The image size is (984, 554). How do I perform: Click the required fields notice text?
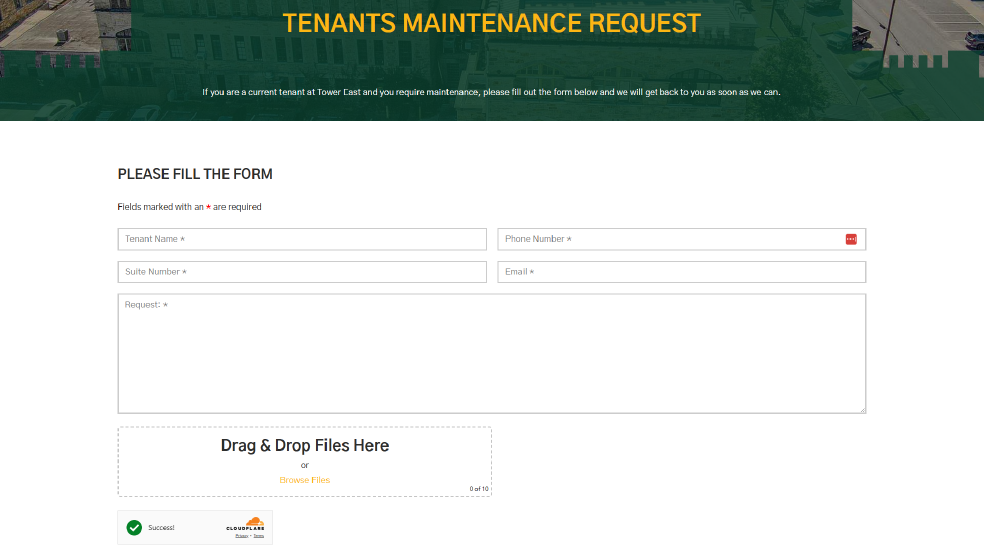[189, 207]
